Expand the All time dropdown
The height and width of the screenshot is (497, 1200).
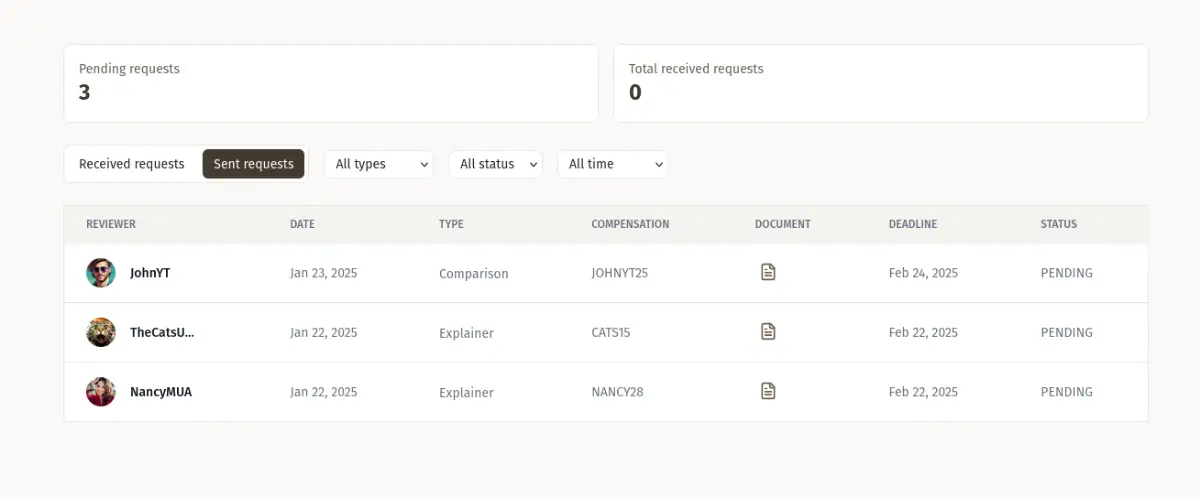[x=612, y=164]
